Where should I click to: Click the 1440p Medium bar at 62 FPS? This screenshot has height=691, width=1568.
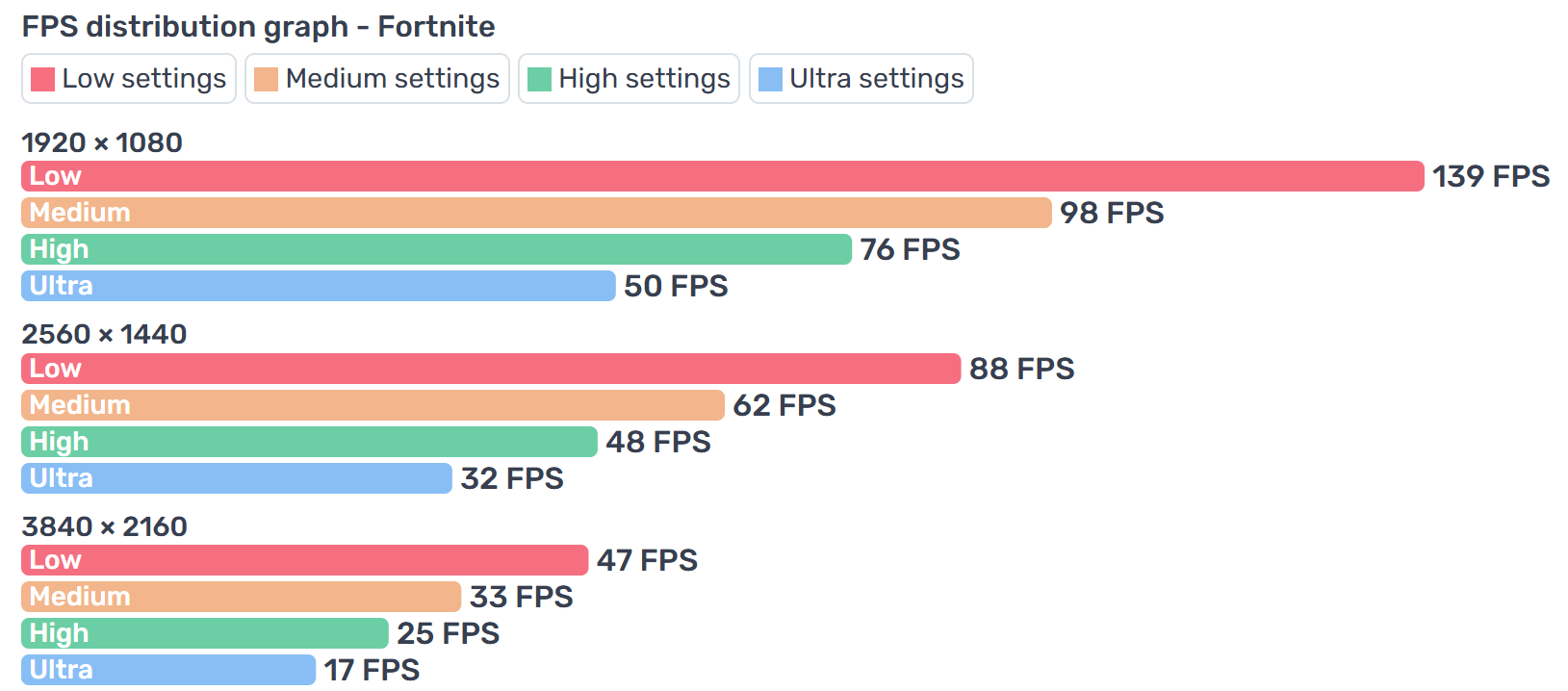373,405
